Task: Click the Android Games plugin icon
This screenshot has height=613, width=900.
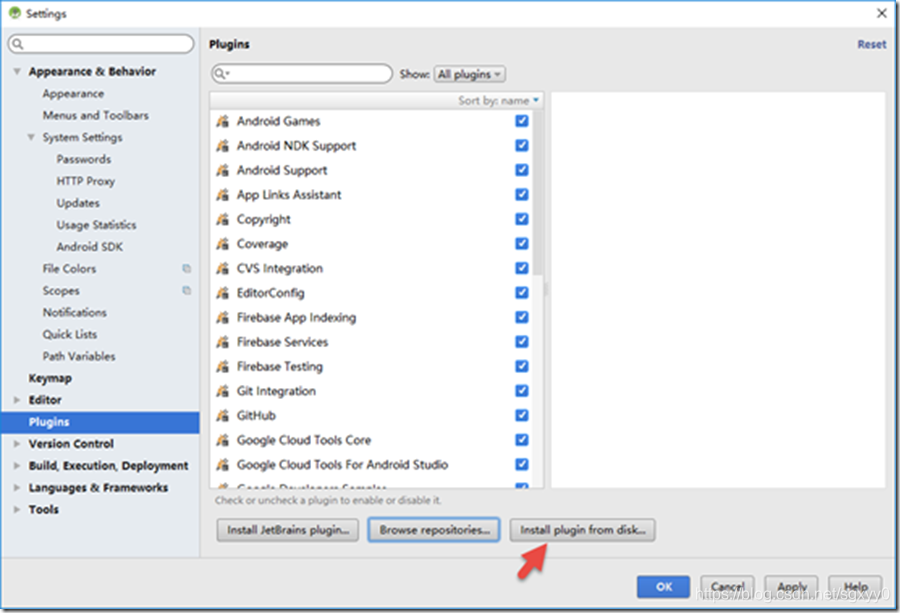Action: (x=223, y=121)
